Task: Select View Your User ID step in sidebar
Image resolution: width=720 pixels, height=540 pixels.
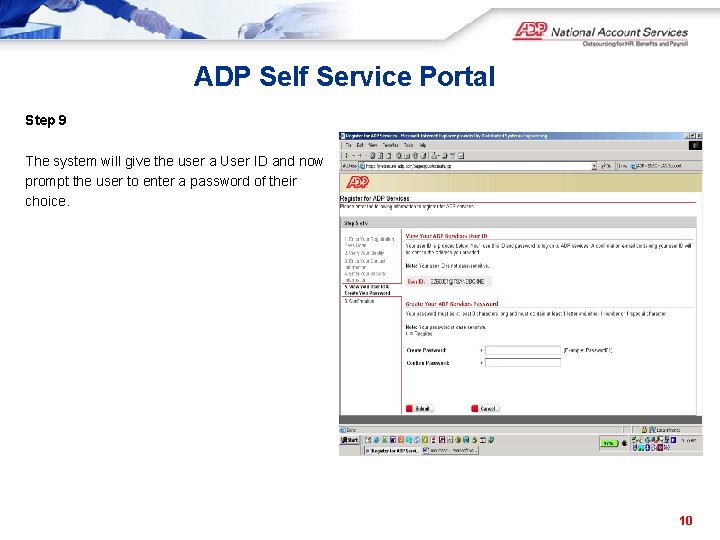Action: tap(367, 290)
